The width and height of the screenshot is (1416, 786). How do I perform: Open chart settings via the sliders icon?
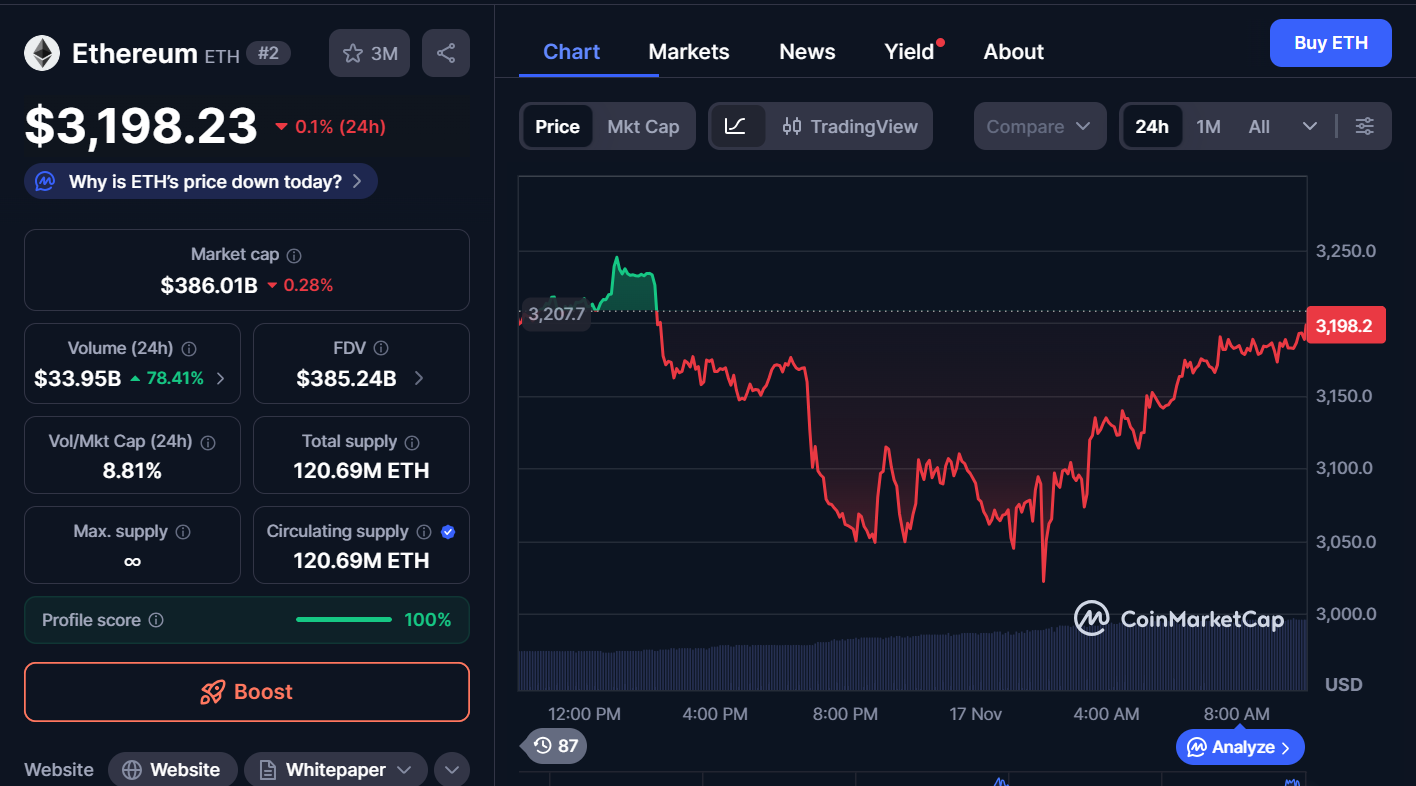pos(1364,126)
